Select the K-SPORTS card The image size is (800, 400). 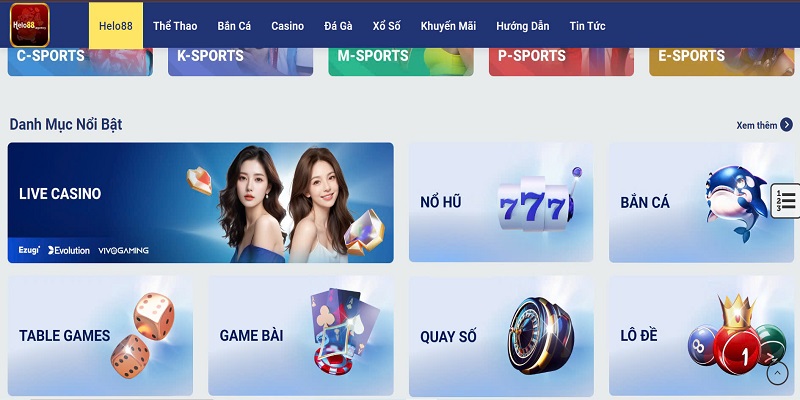pos(240,62)
